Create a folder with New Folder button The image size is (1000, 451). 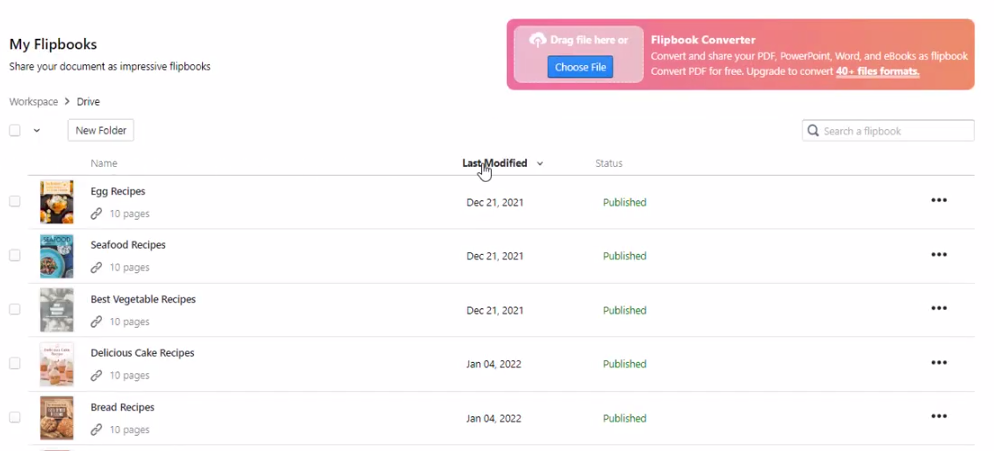[x=100, y=130]
